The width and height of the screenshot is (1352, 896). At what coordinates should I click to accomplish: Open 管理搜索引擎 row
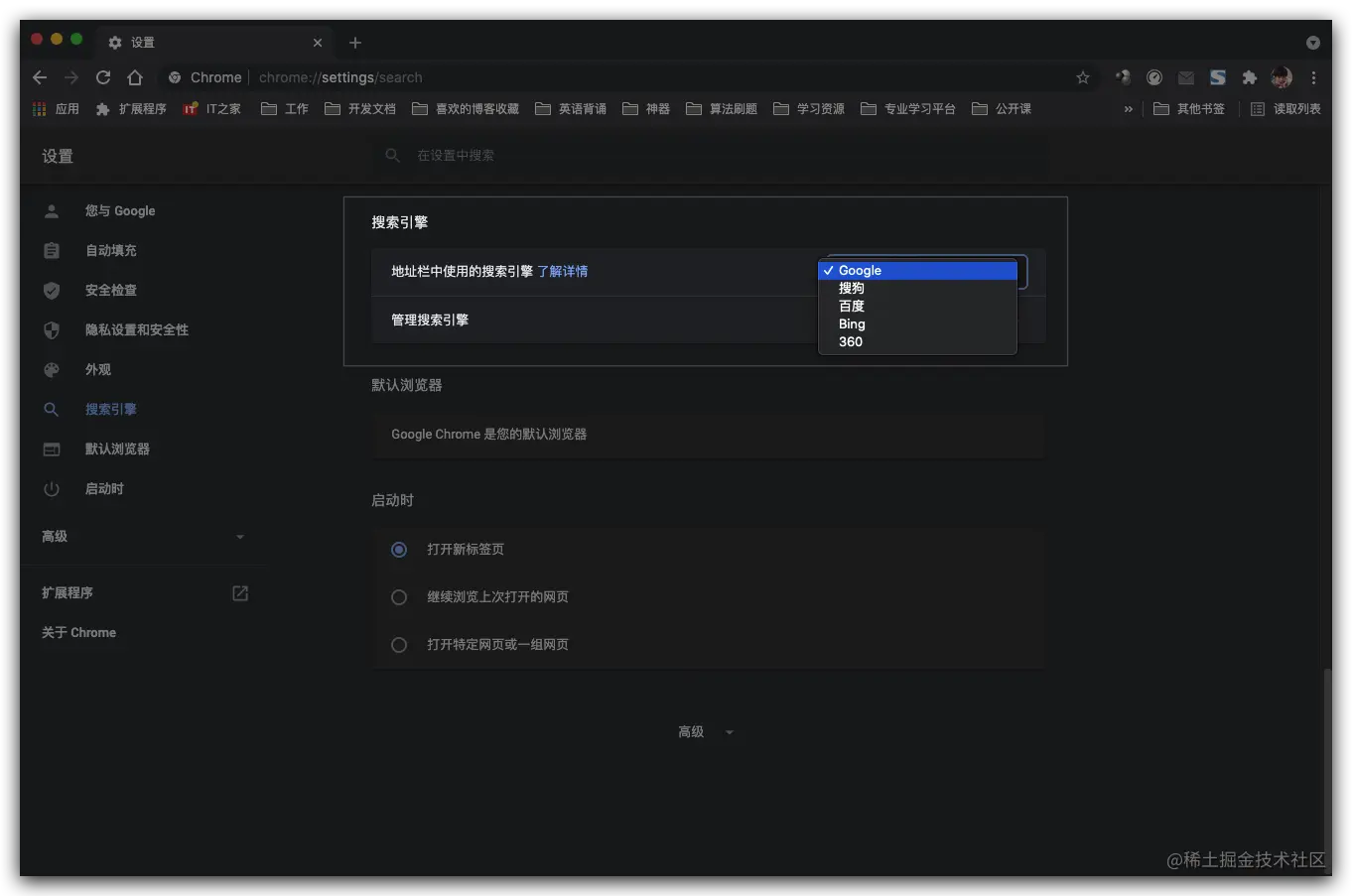click(709, 320)
